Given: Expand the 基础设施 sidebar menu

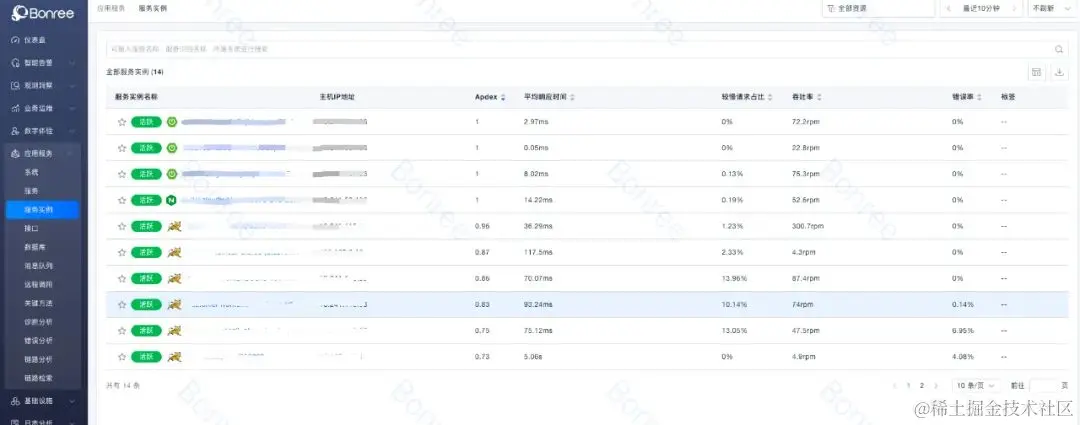Looking at the screenshot, I should (x=72, y=401).
